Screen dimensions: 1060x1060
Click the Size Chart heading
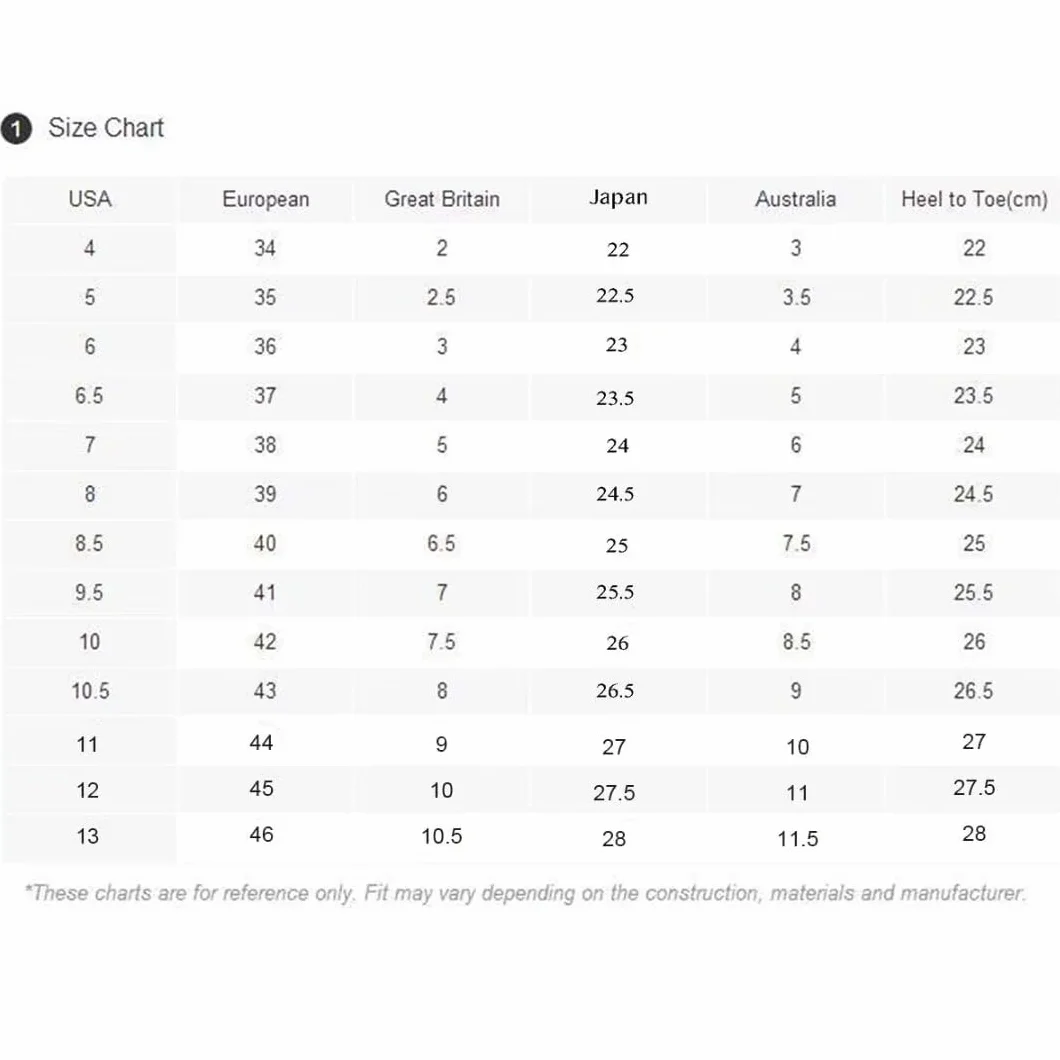(x=106, y=128)
